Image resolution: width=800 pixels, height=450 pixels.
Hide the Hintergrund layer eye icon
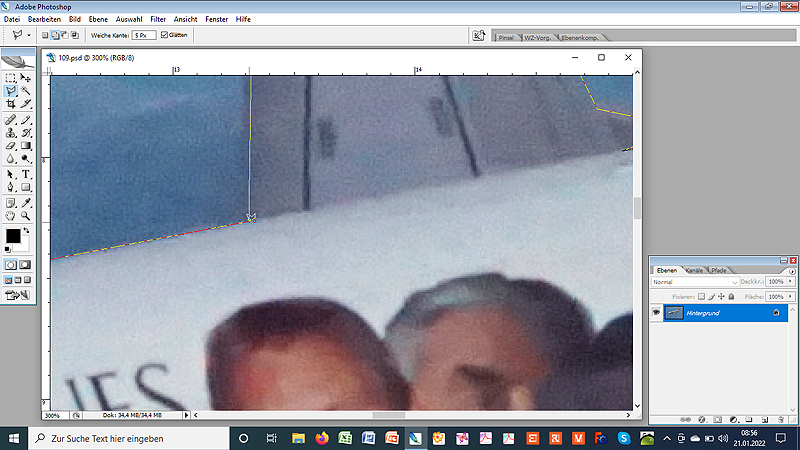(656, 312)
